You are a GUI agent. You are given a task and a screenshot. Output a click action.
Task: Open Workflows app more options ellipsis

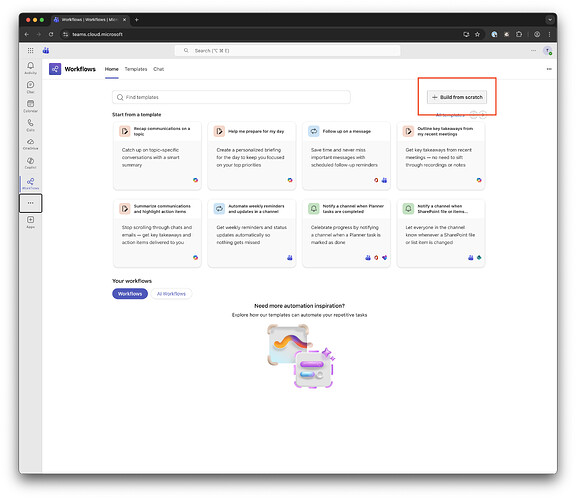point(549,69)
